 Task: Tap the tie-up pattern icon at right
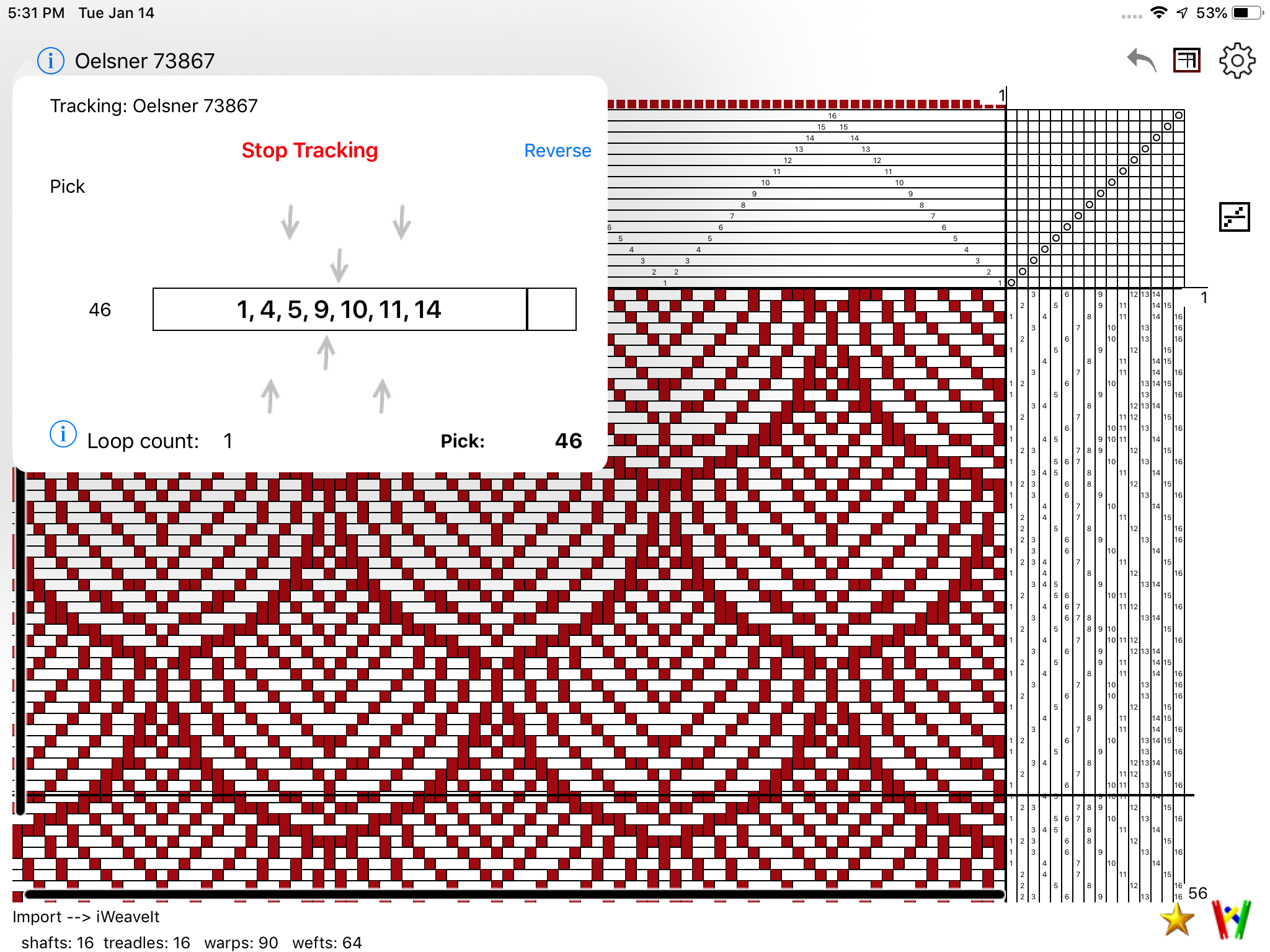point(1234,217)
